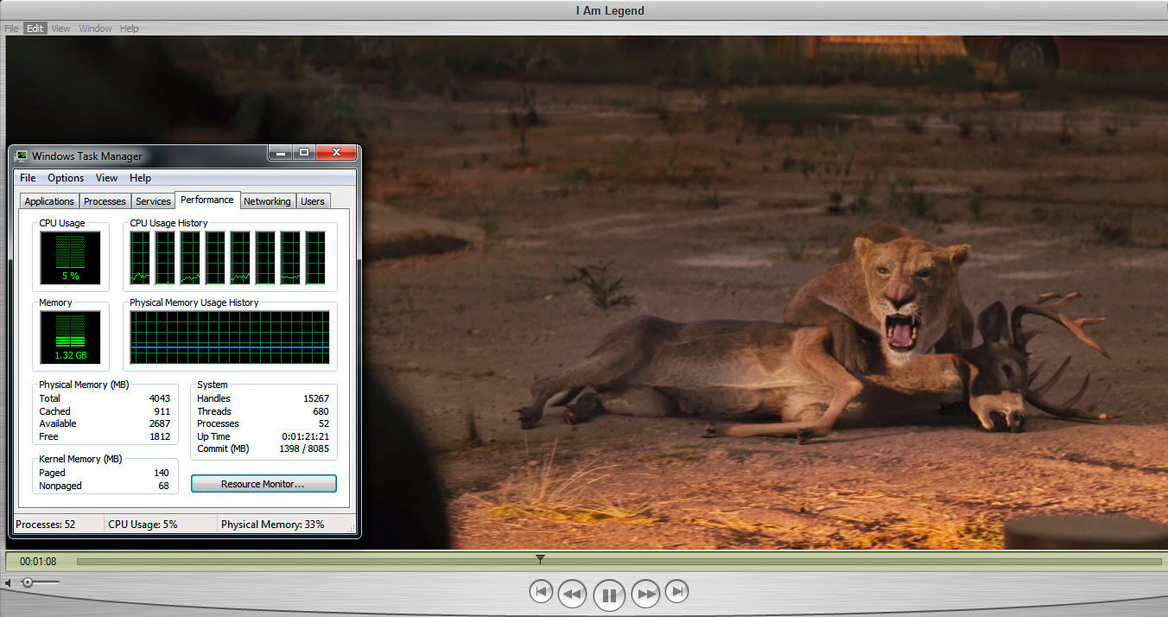Click the Available memory value 2687
Image resolution: width=1168 pixels, height=617 pixels.
tap(159, 424)
